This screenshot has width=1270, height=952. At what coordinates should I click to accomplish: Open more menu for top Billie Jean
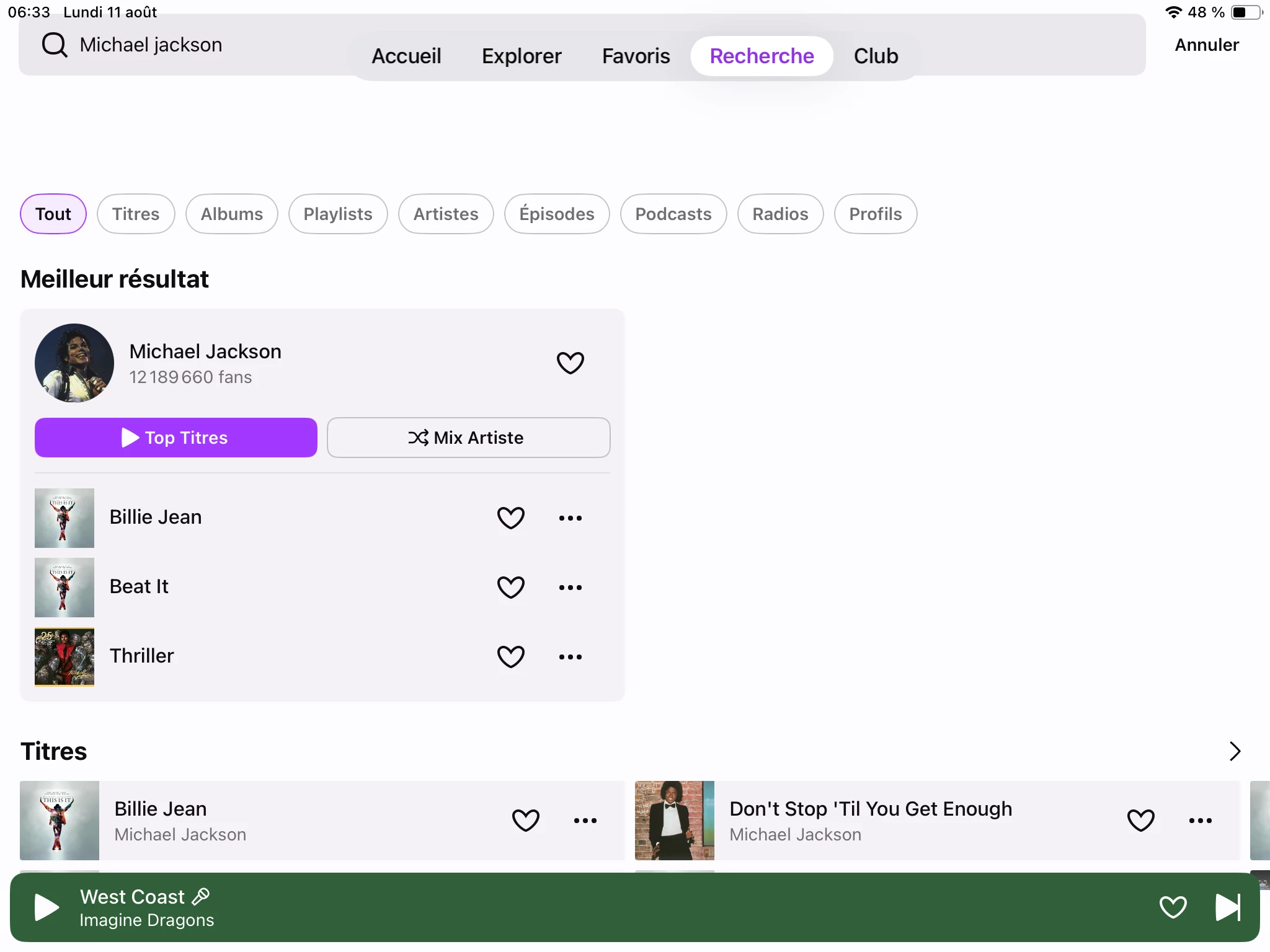coord(570,518)
